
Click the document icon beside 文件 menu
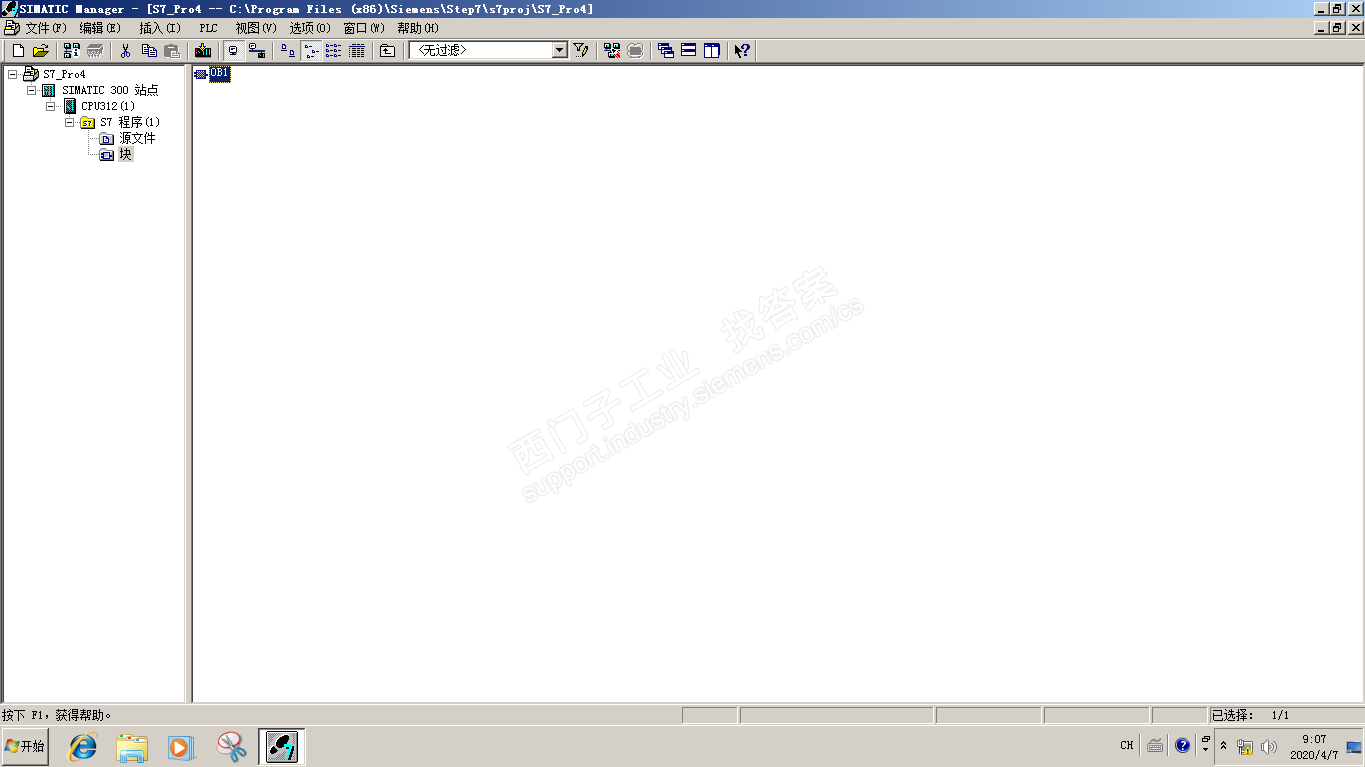[11, 28]
